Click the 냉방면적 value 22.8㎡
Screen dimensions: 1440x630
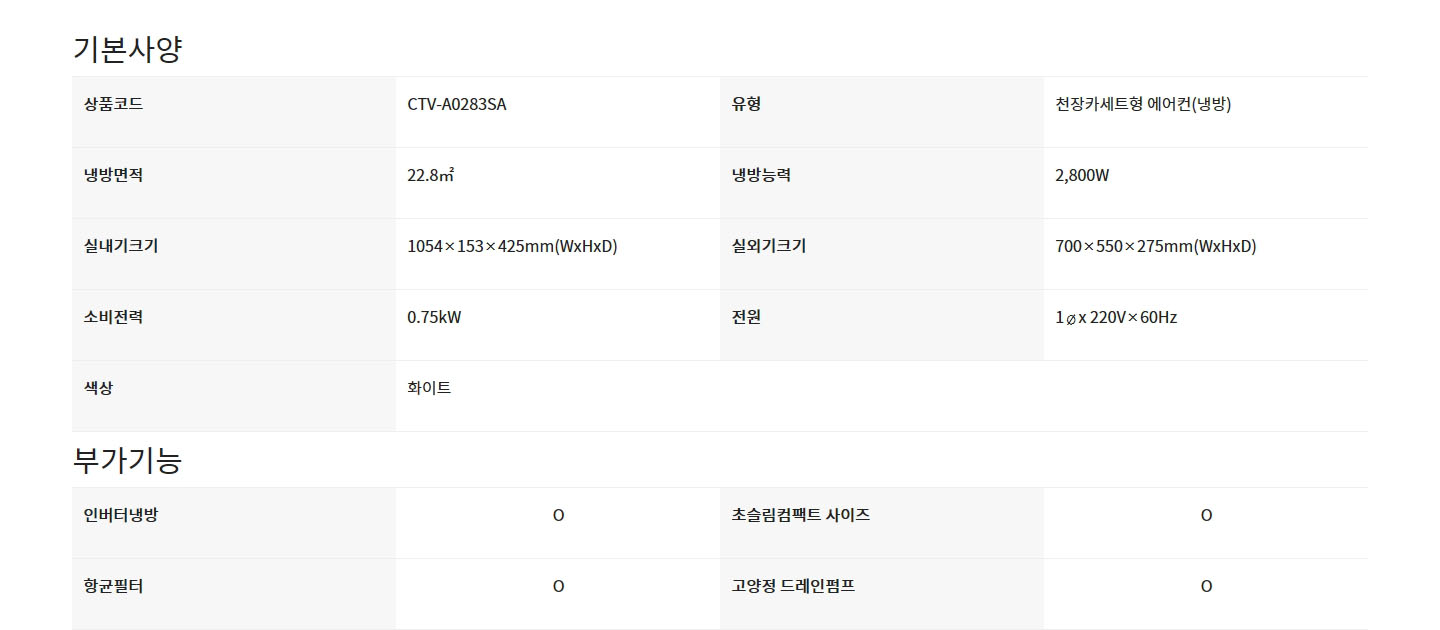coord(431,175)
